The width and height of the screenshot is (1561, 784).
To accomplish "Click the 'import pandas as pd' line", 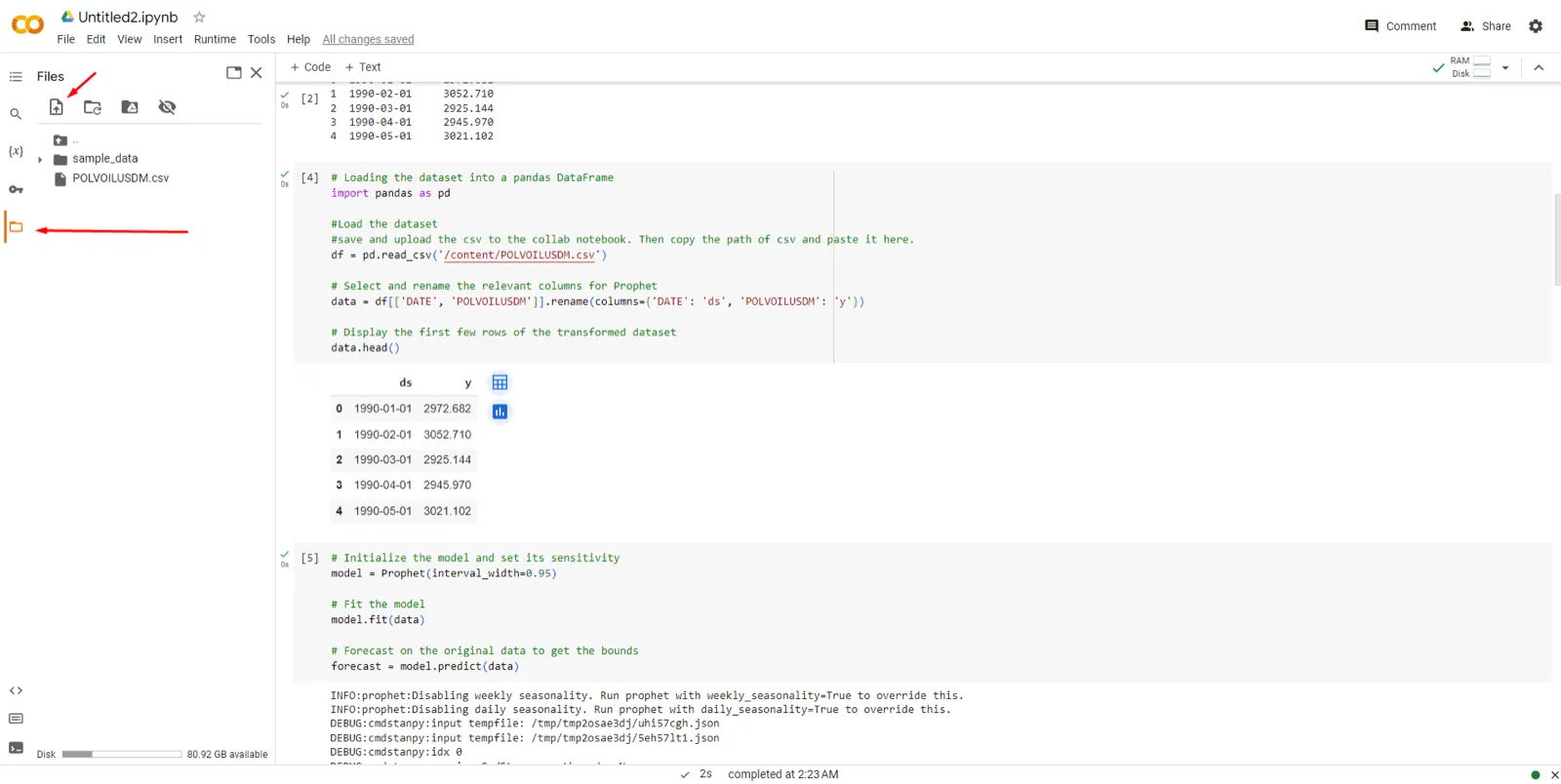I will pyautogui.click(x=390, y=193).
